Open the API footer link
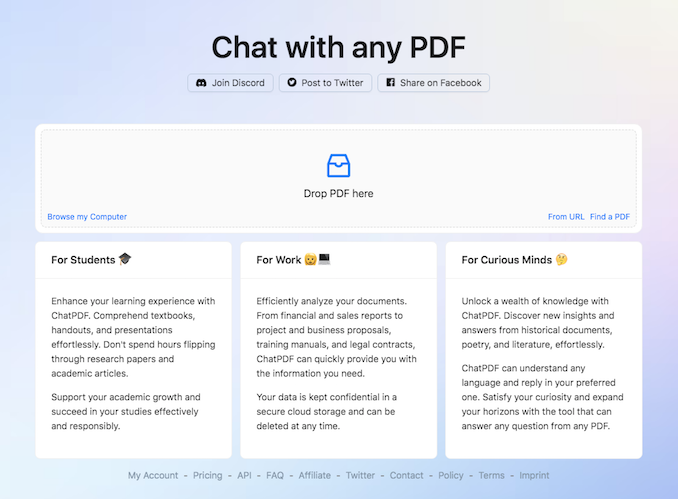The width and height of the screenshot is (678, 499). click(x=244, y=475)
